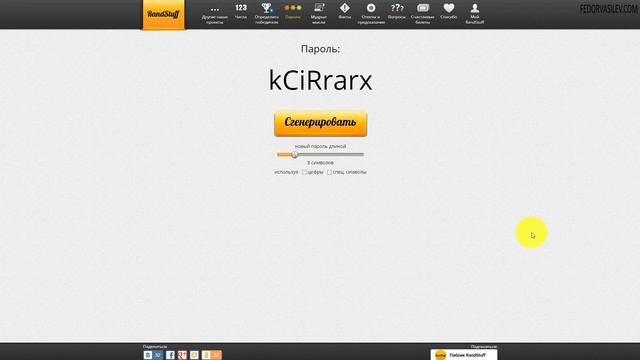Select the generated password kCiRrarx text
This screenshot has height=360, width=640.
(320, 80)
